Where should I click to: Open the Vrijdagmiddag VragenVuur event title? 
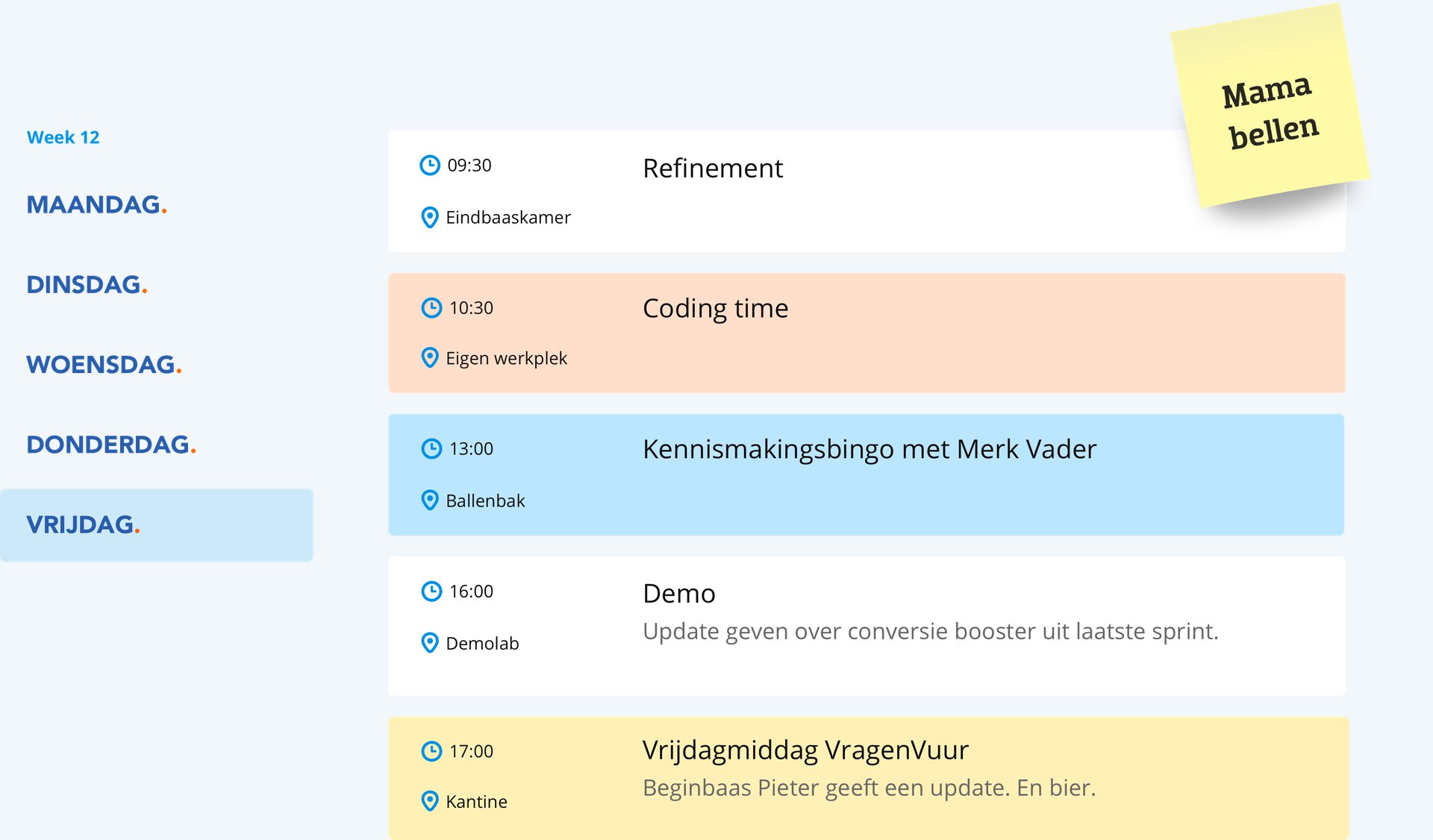pos(805,750)
